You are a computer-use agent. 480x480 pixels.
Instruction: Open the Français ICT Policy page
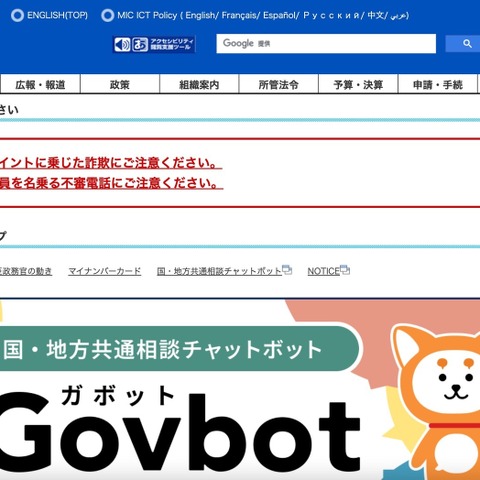[240, 15]
